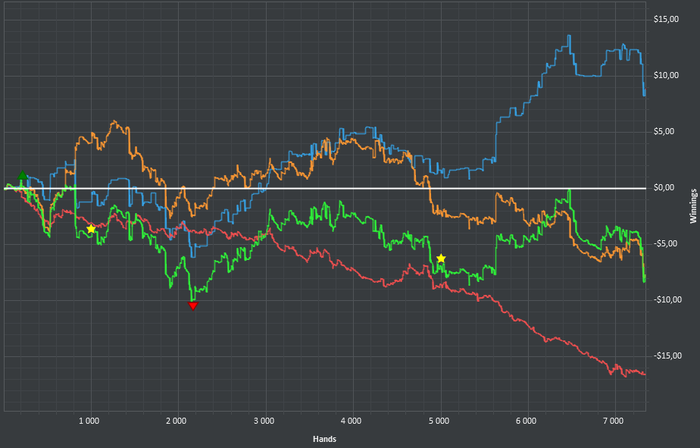Viewport: 700px width, 448px height.
Task: Click the 7 000 hands tick label
Action: pos(613,421)
